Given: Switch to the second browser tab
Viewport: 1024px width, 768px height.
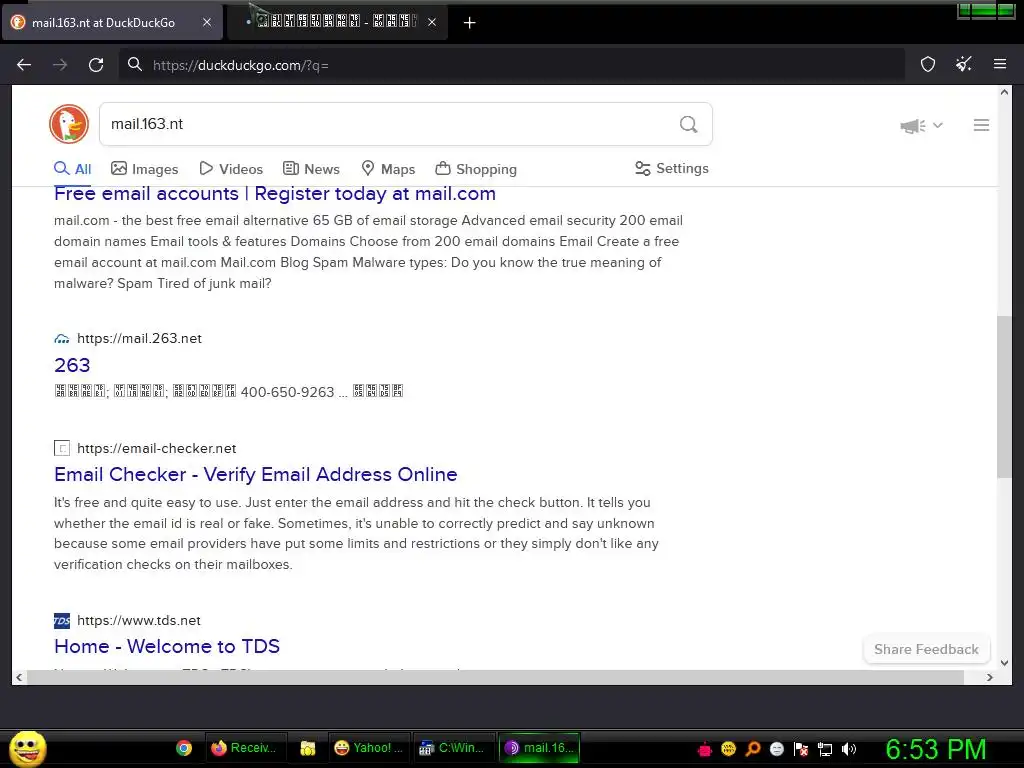Looking at the screenshot, I should tap(338, 22).
